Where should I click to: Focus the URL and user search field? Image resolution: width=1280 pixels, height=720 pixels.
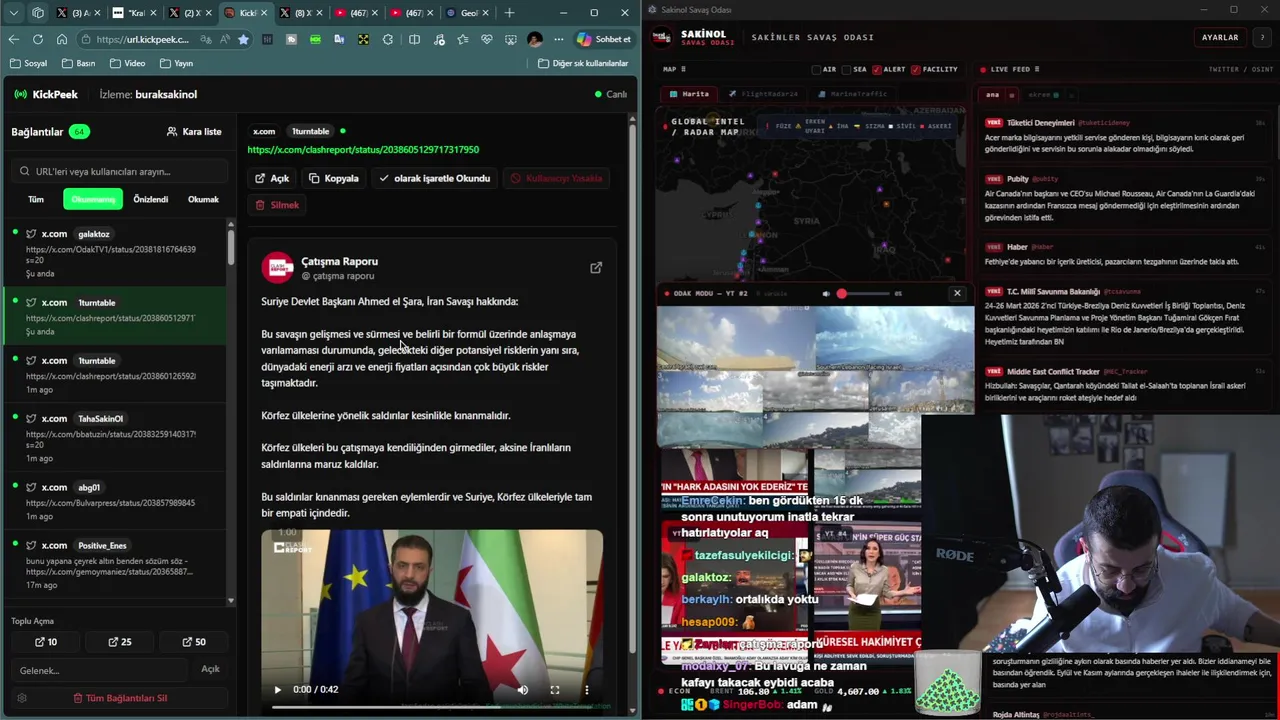coord(118,171)
